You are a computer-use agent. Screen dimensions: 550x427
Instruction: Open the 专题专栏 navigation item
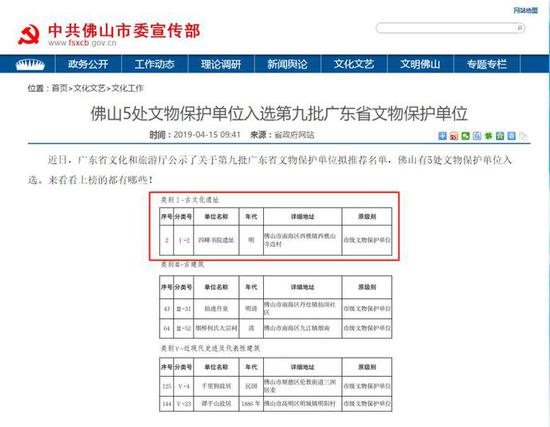pyautogui.click(x=487, y=64)
